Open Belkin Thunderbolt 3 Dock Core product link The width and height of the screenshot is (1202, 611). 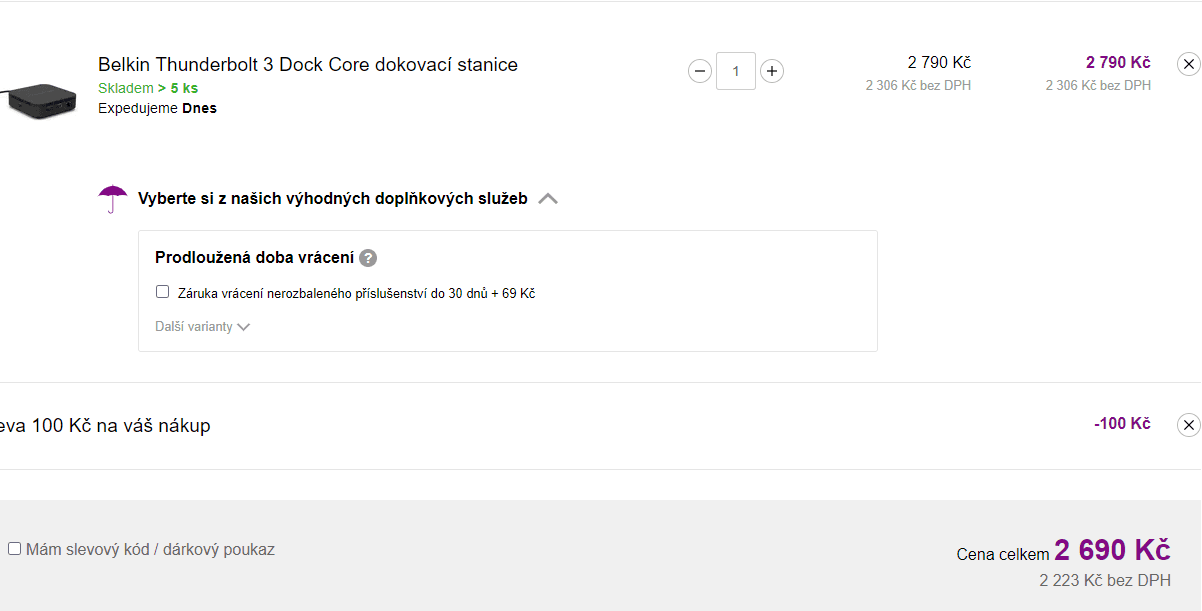pyautogui.click(x=308, y=65)
